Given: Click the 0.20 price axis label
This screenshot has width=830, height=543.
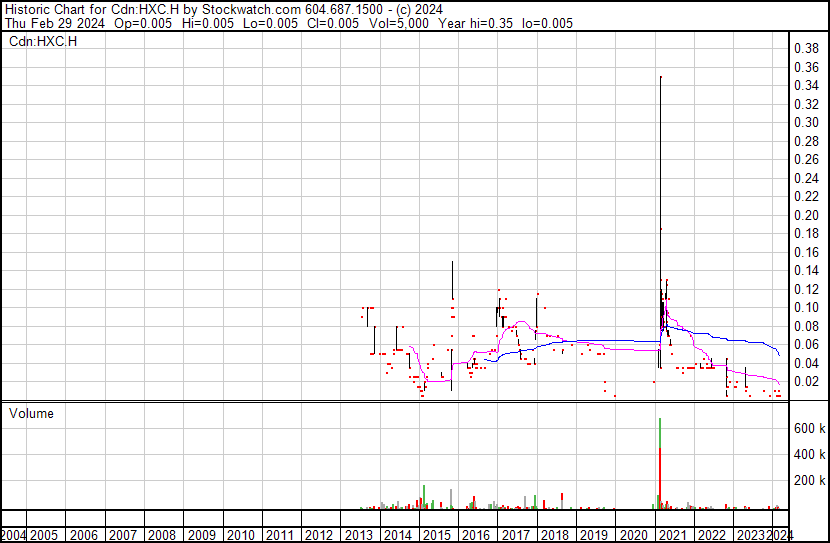Looking at the screenshot, I should pos(806,215).
